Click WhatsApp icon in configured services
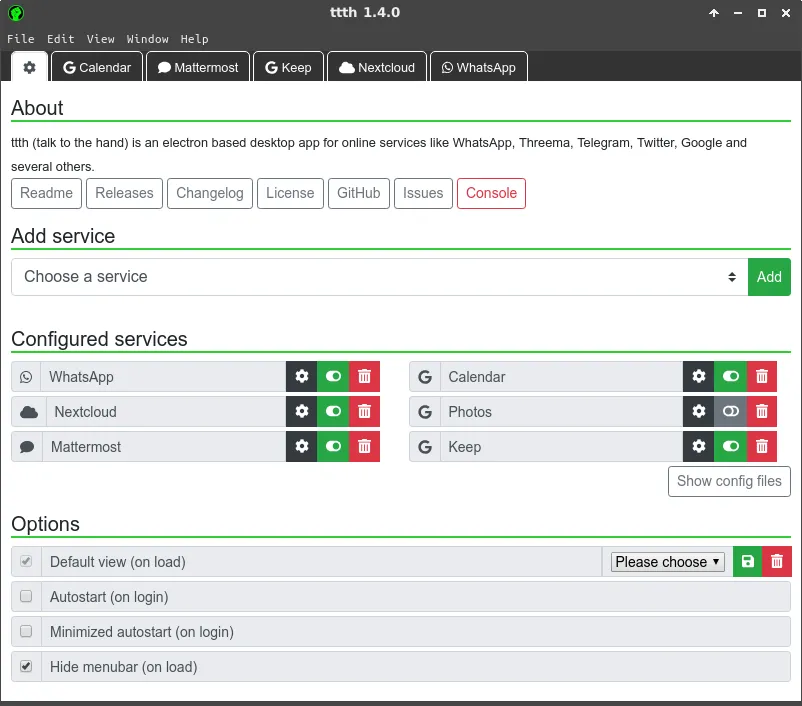This screenshot has height=706, width=802. pyautogui.click(x=26, y=377)
